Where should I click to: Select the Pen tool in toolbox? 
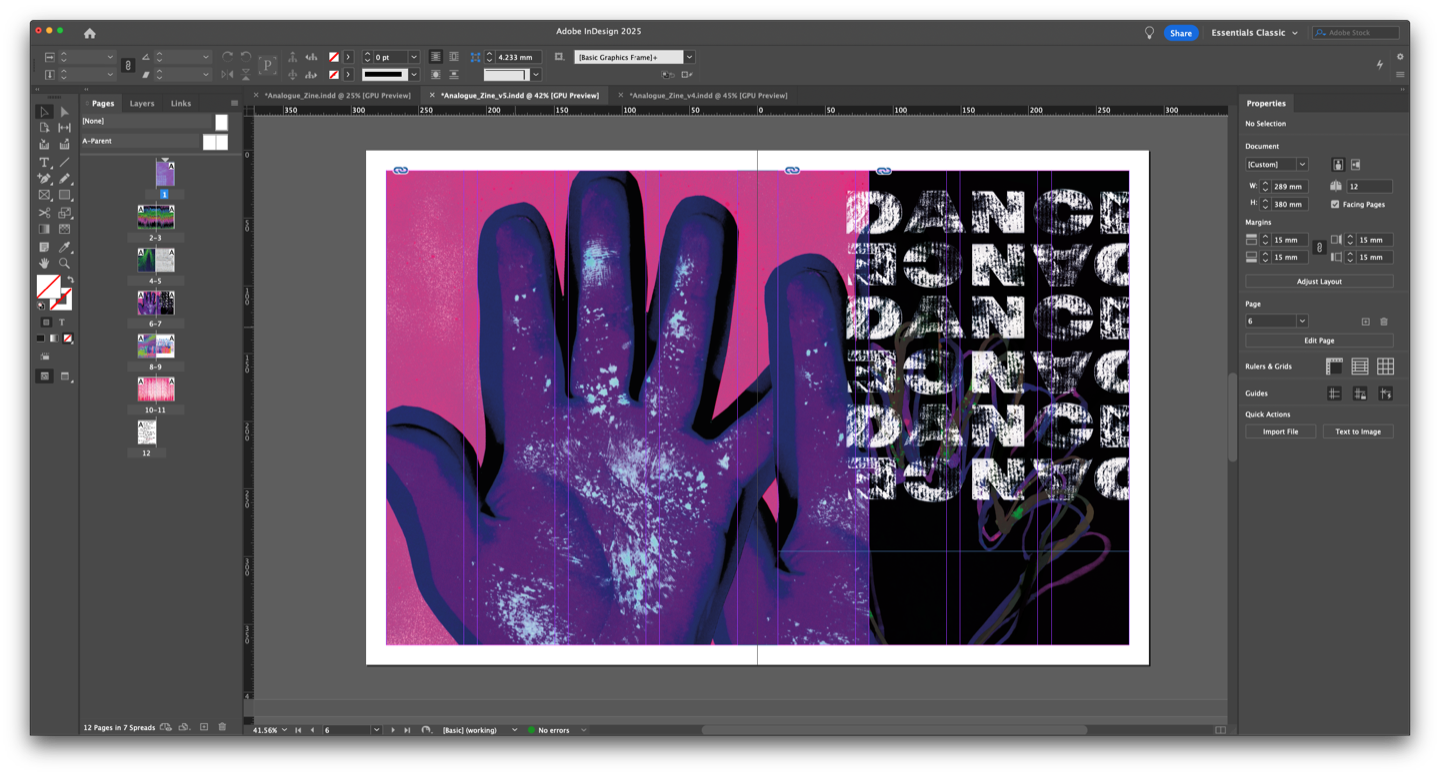point(44,179)
